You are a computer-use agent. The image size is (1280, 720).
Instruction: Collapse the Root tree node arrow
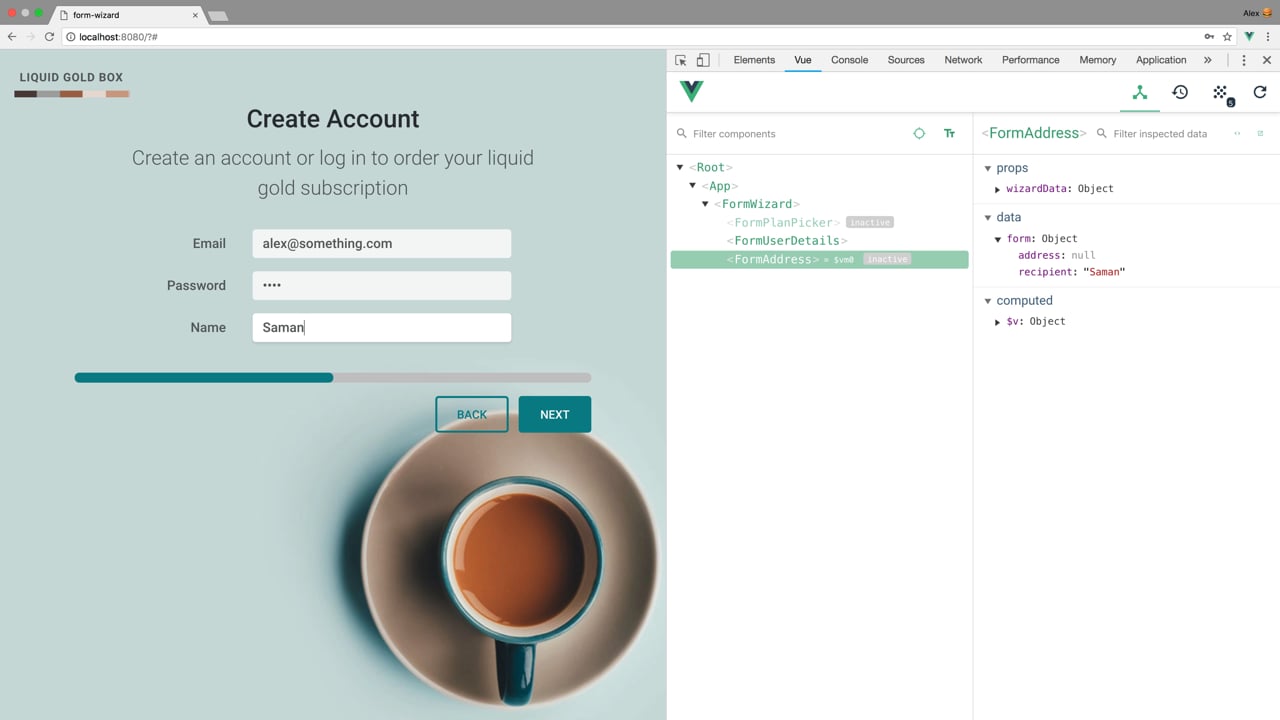[x=680, y=167]
